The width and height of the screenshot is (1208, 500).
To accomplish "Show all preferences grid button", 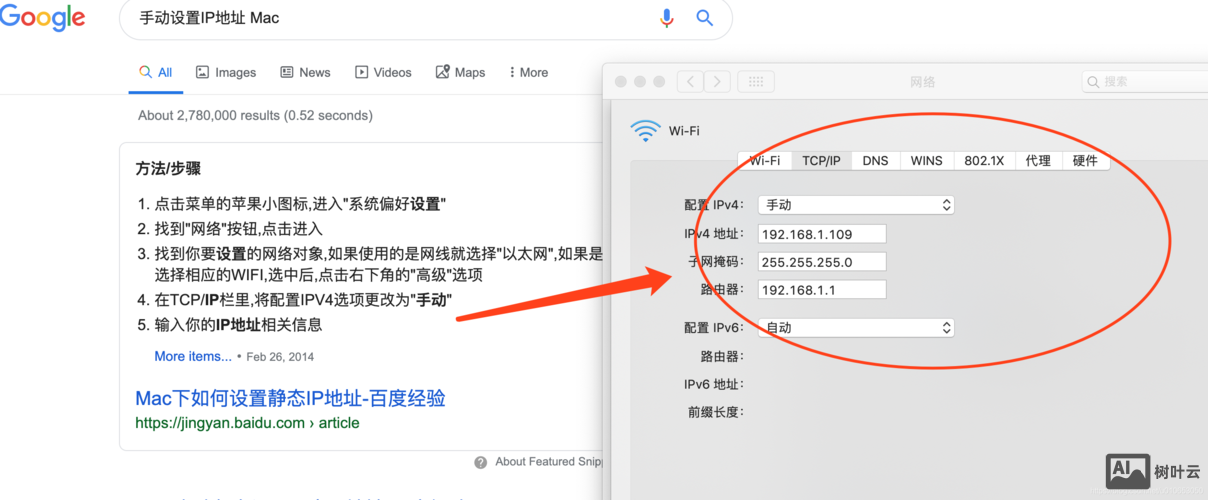I will coord(756,81).
